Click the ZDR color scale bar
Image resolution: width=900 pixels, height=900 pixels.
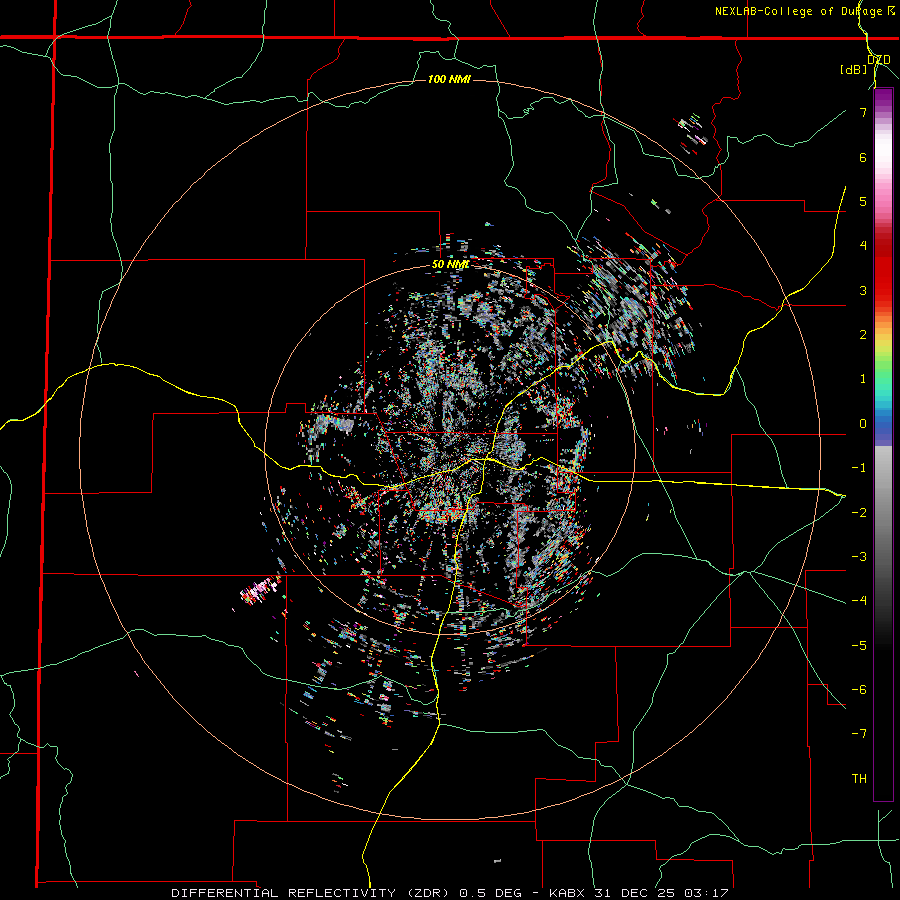coord(883,444)
